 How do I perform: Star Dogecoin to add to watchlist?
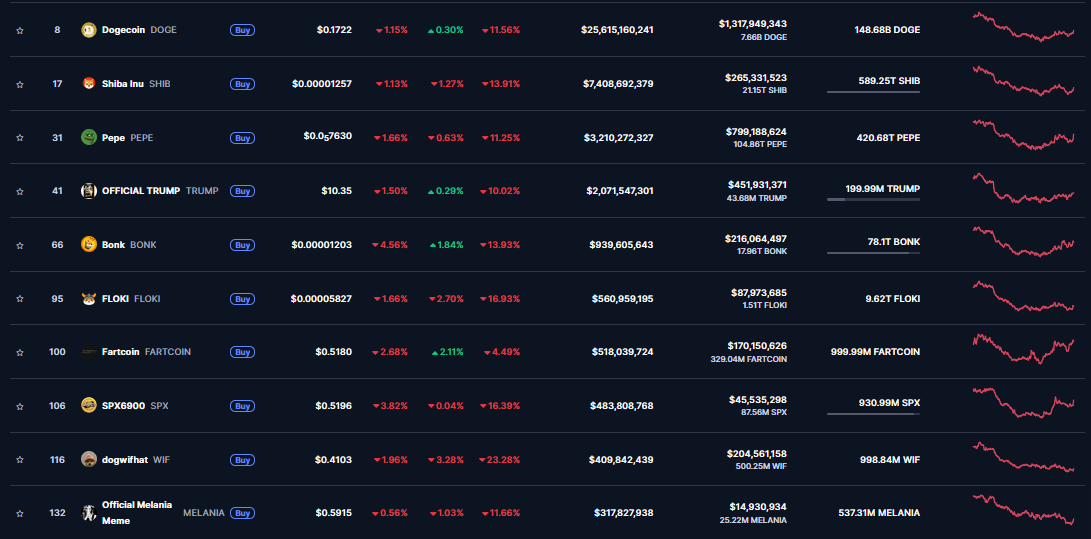[x=19, y=30]
